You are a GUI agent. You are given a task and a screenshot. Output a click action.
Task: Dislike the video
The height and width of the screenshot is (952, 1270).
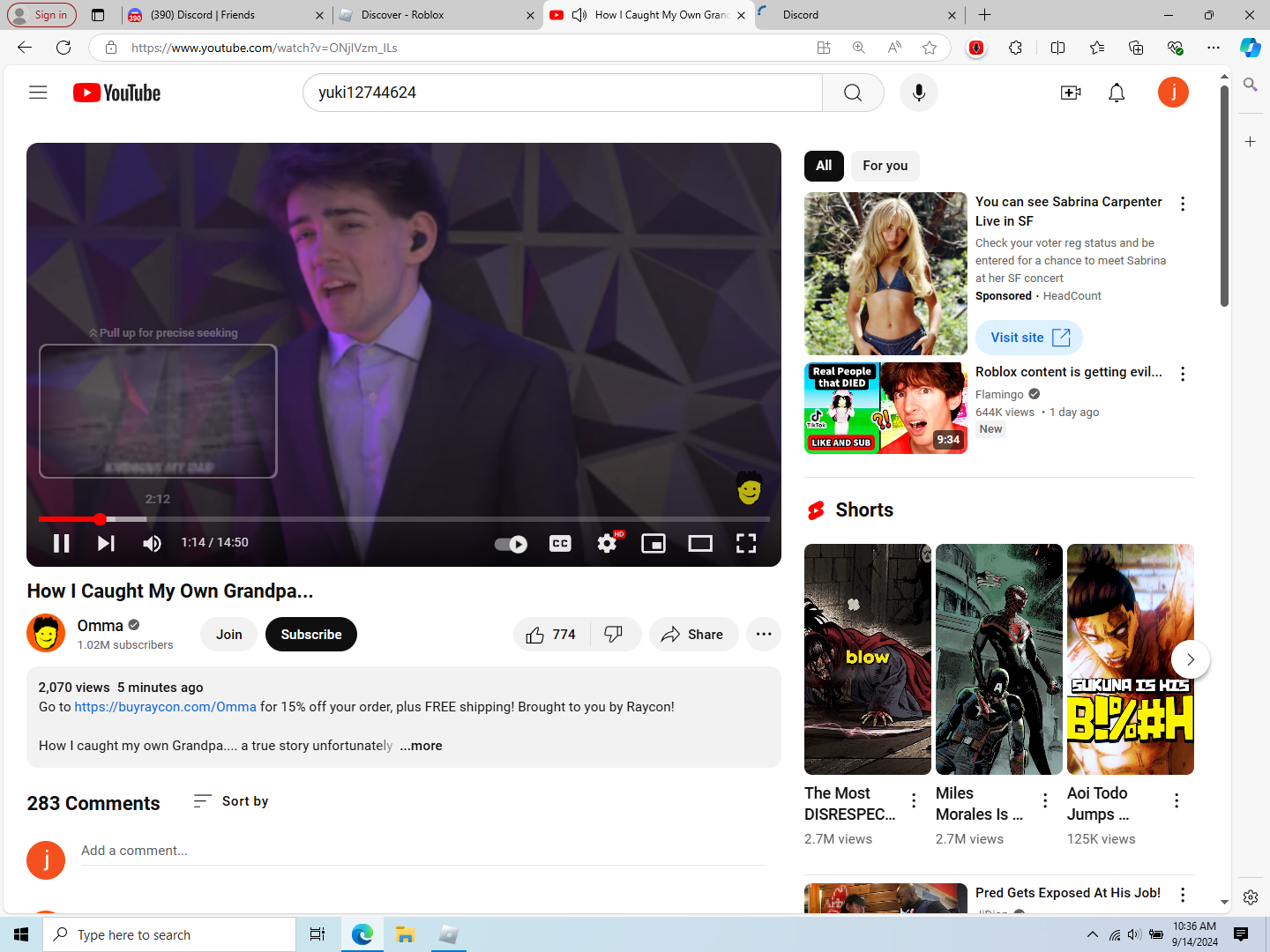click(x=614, y=635)
